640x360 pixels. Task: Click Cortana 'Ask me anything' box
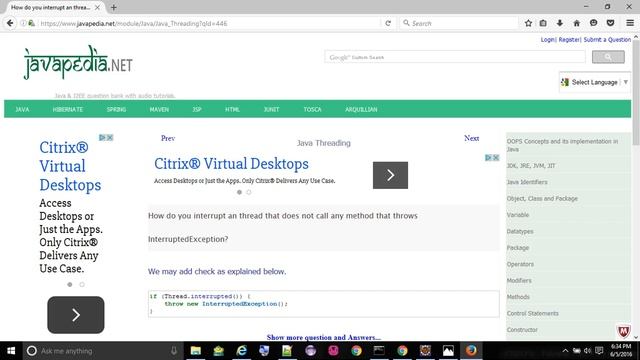[x=102, y=351]
